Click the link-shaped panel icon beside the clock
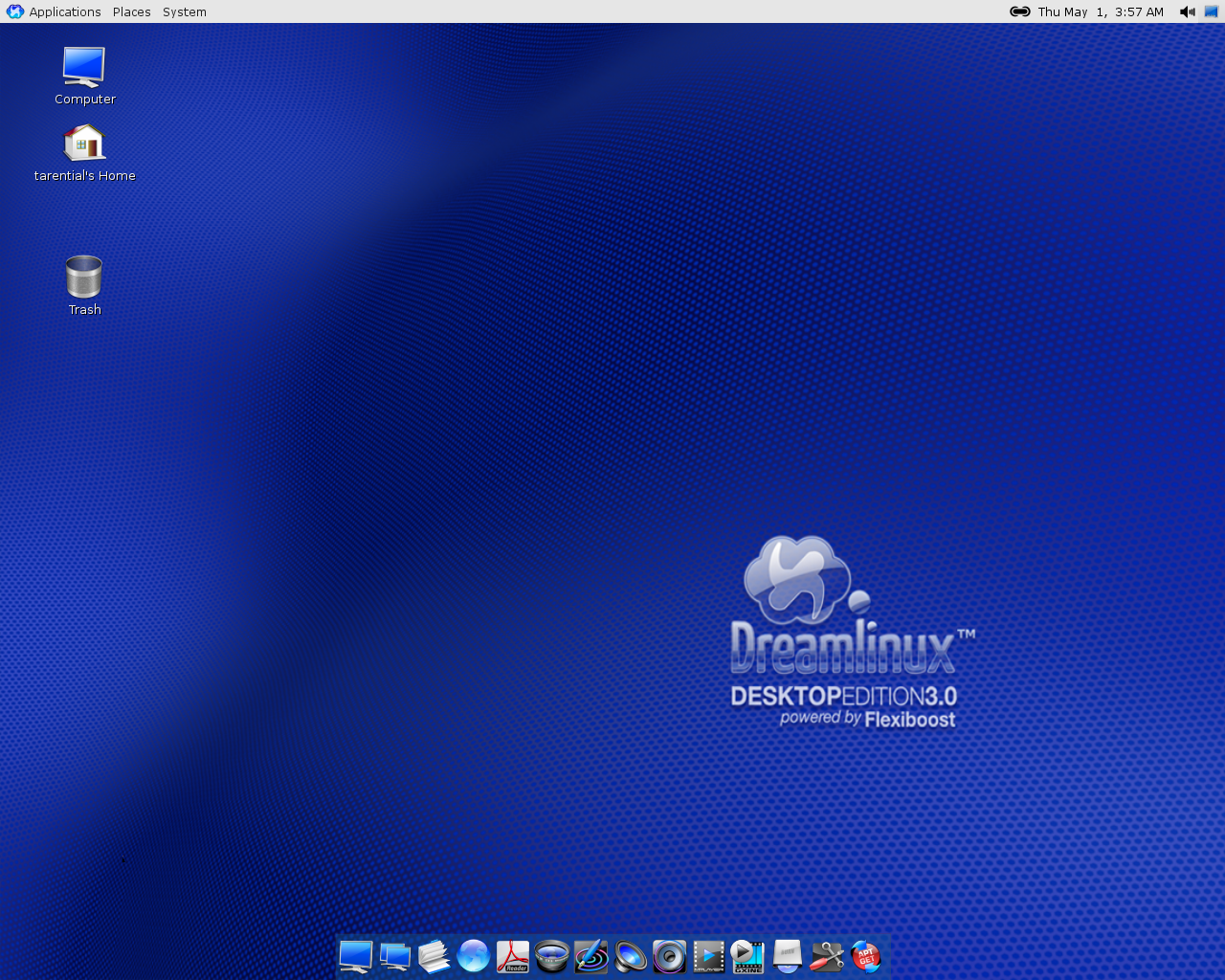Image resolution: width=1225 pixels, height=980 pixels. coord(1020,11)
